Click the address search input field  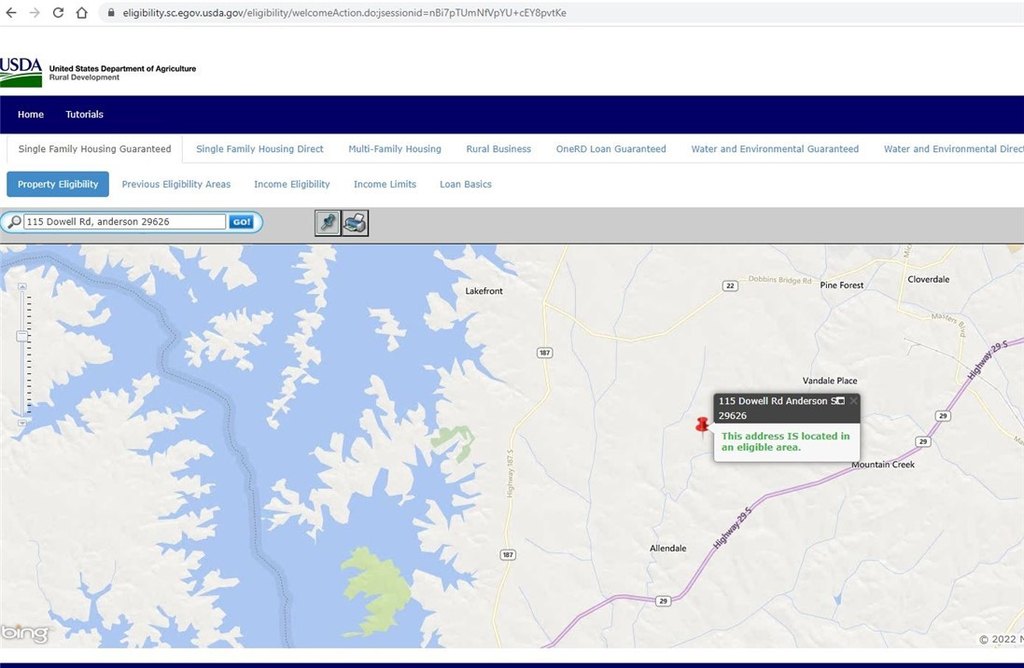(x=125, y=222)
